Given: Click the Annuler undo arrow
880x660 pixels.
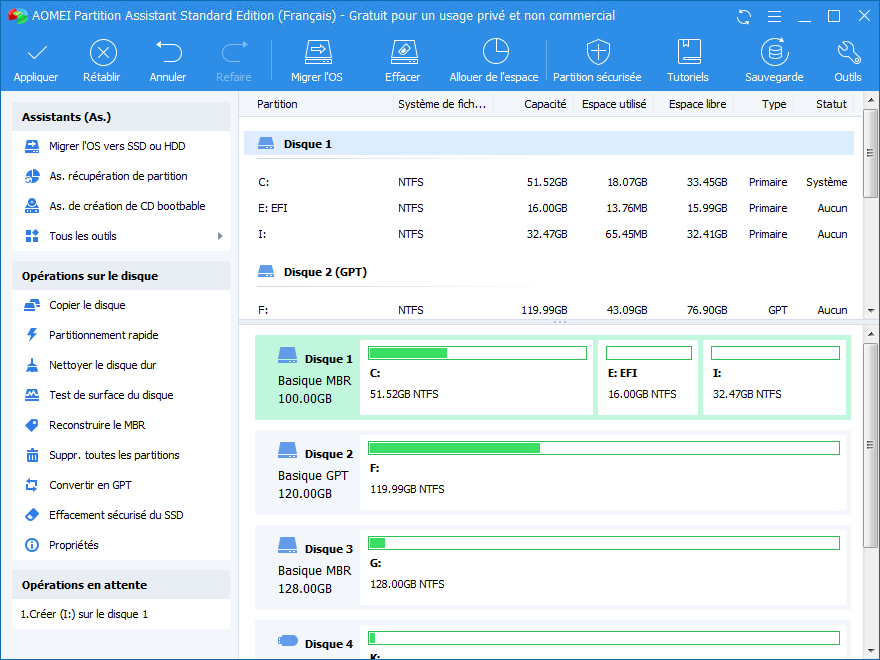Looking at the screenshot, I should 168,53.
